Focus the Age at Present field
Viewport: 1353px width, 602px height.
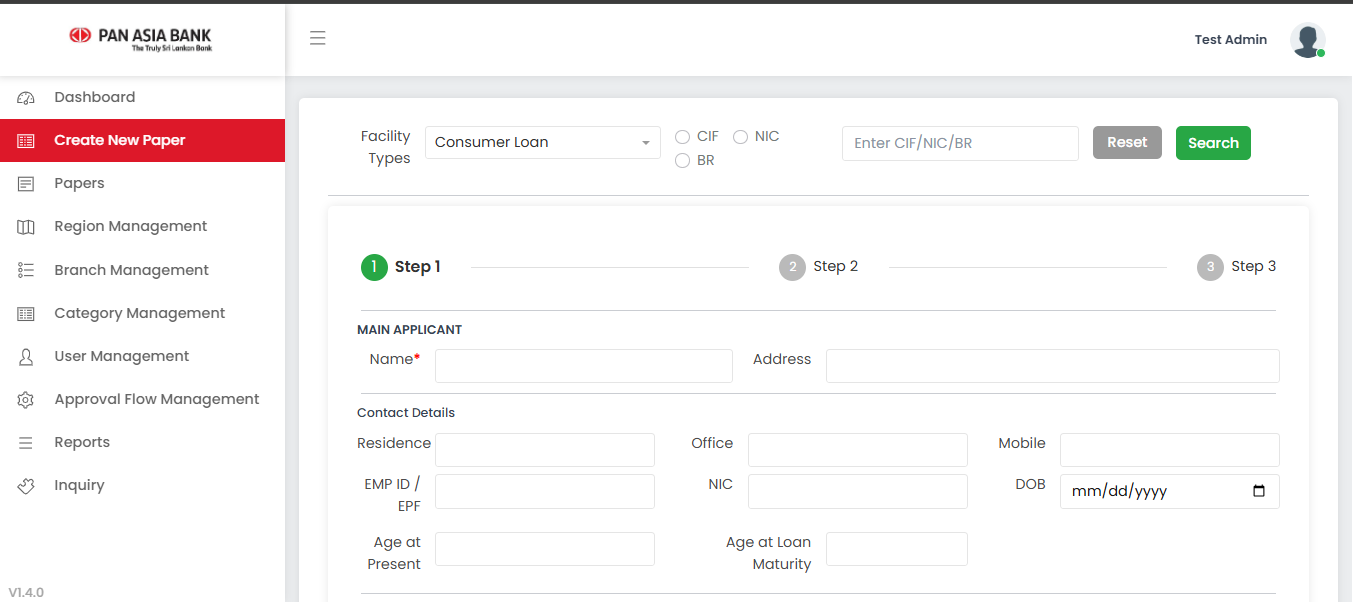[x=545, y=549]
